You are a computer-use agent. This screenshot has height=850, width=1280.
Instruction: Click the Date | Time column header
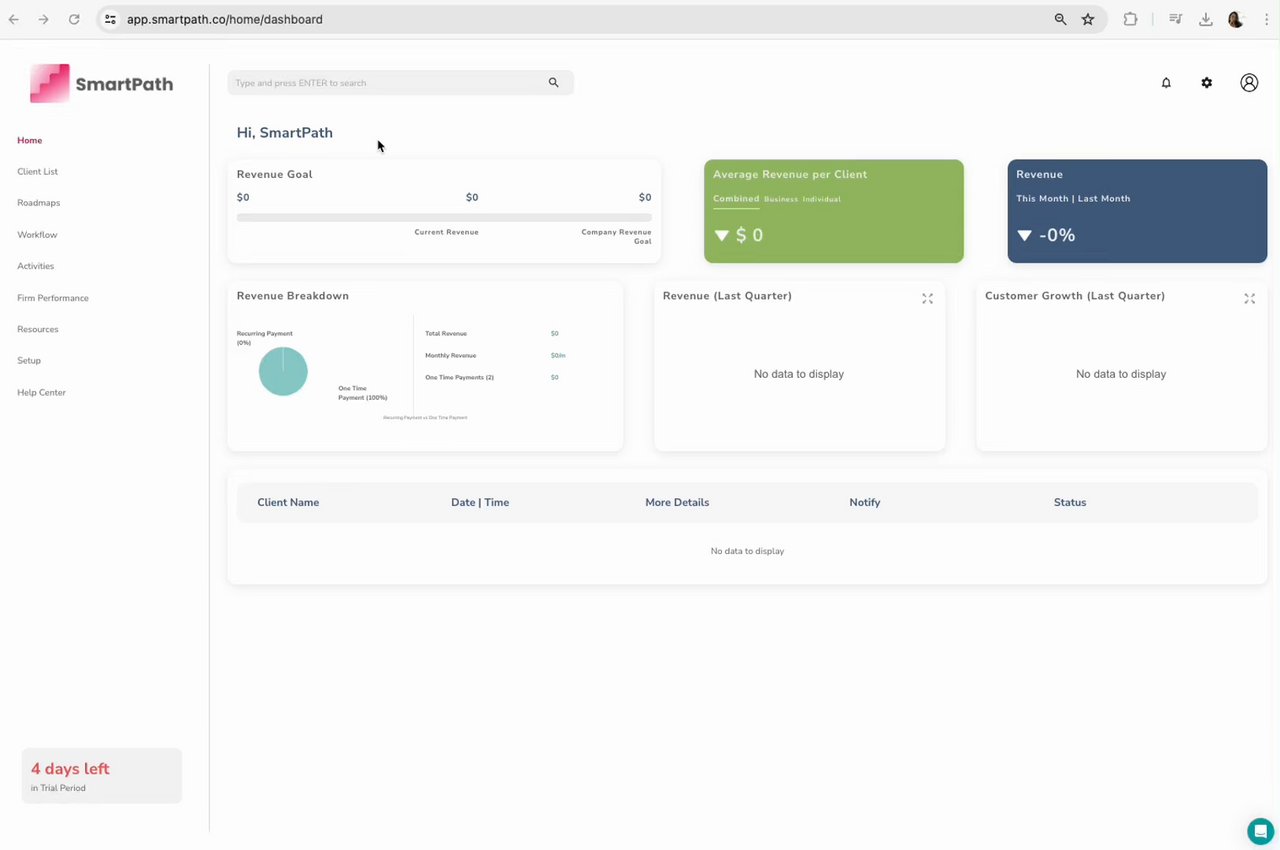(x=480, y=503)
